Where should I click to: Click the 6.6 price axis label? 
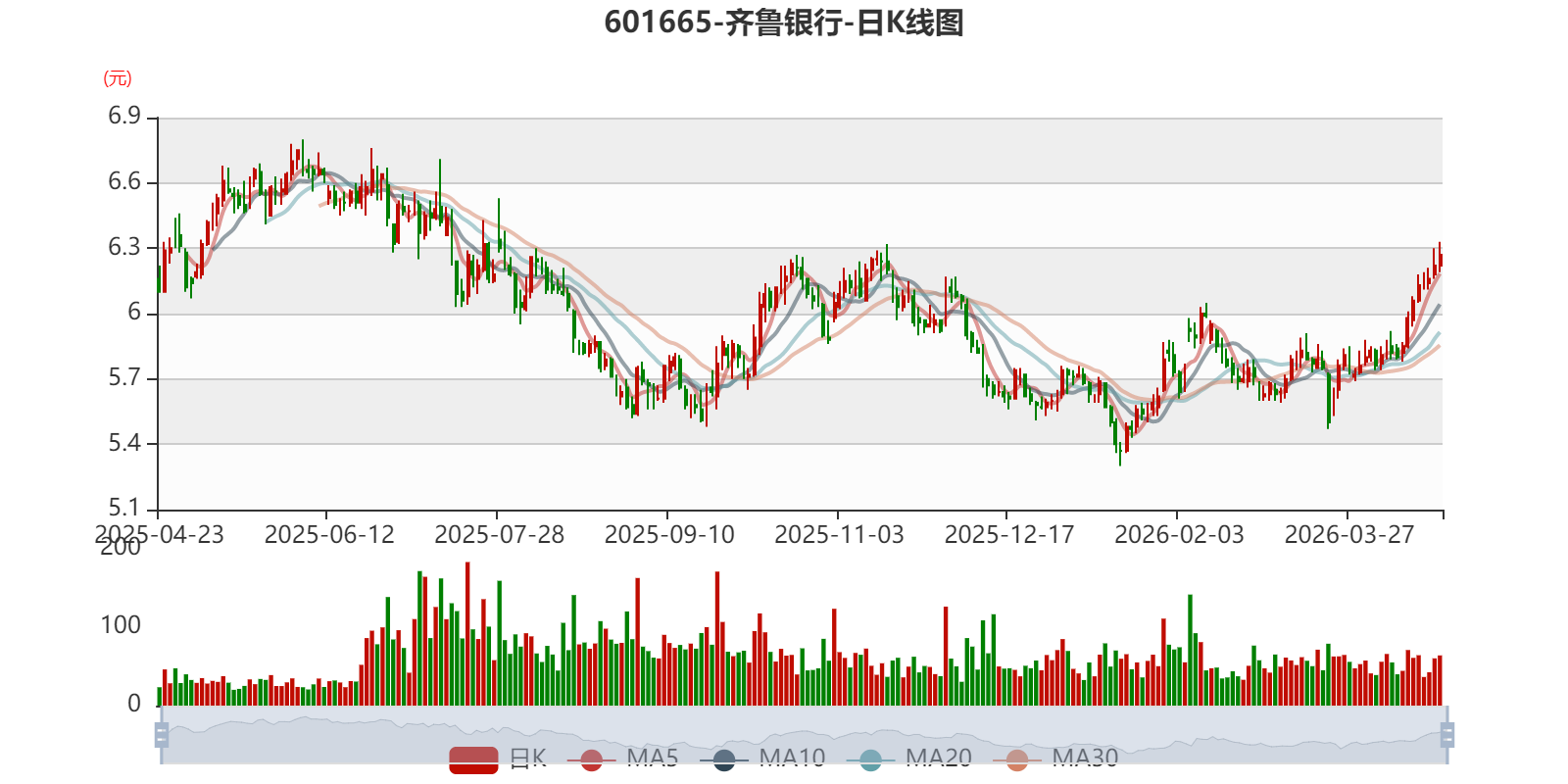click(124, 181)
